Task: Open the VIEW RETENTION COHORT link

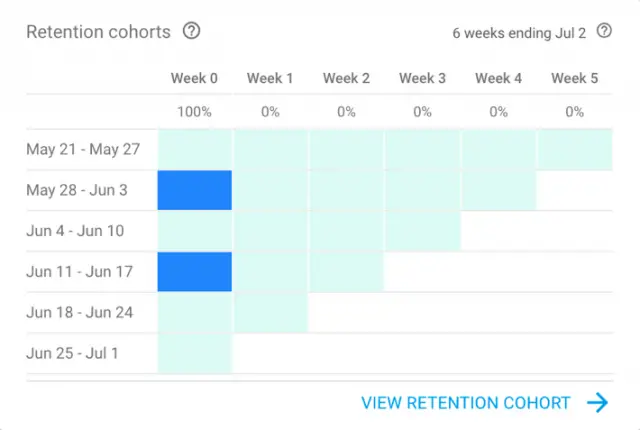Action: point(466,403)
